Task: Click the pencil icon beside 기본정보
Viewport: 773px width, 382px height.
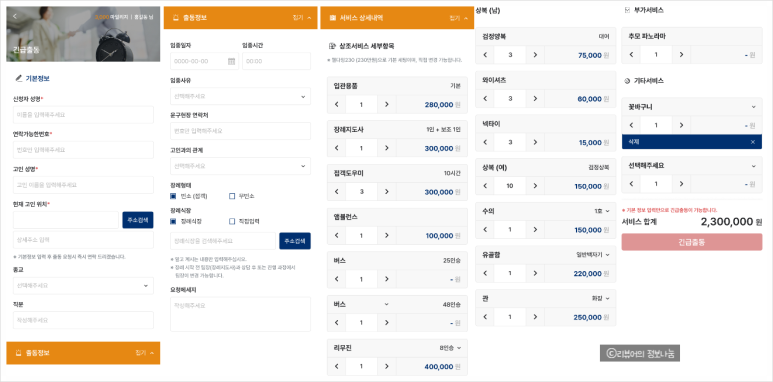Action: (19, 78)
